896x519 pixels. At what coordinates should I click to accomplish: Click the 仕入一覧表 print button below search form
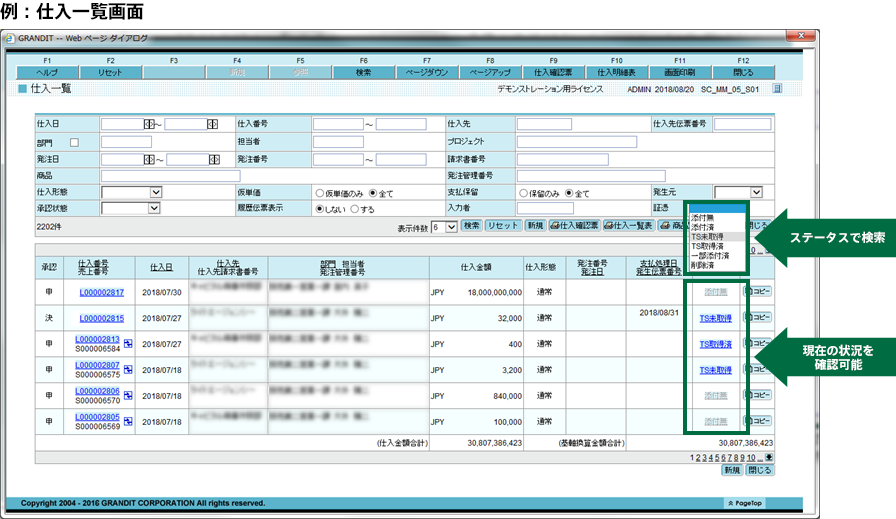point(628,226)
